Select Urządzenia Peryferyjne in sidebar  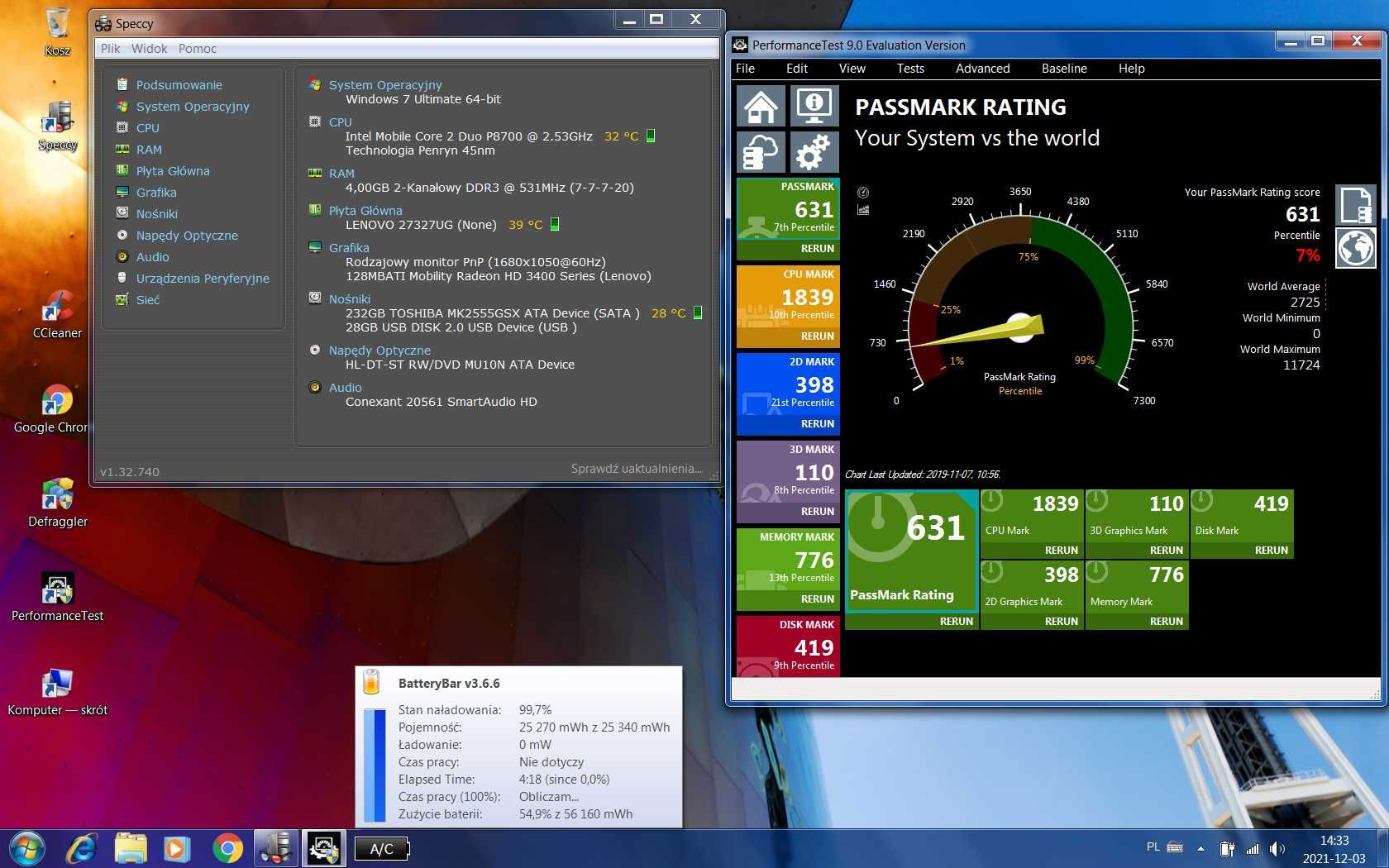203,279
